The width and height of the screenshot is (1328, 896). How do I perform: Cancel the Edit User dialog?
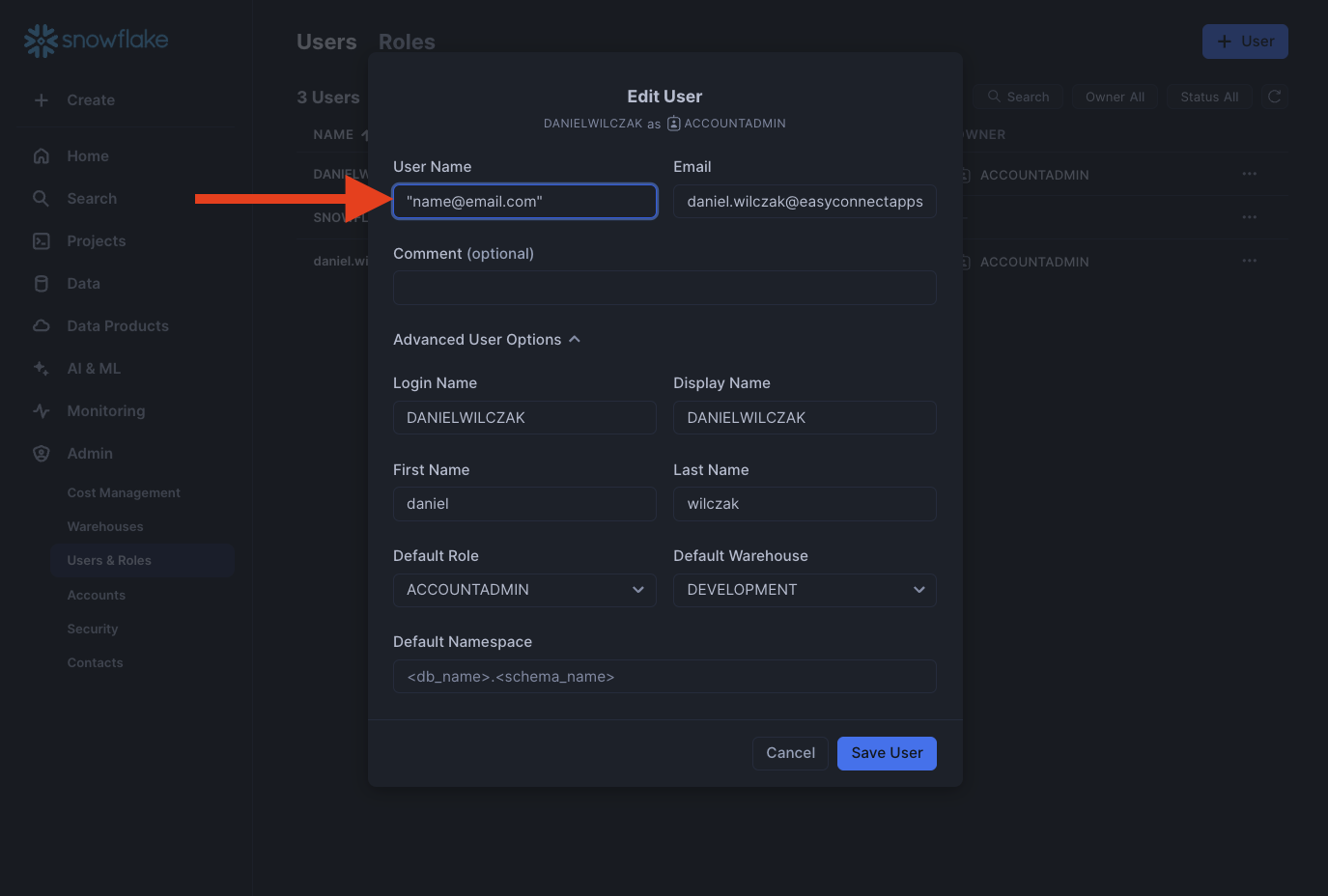790,753
